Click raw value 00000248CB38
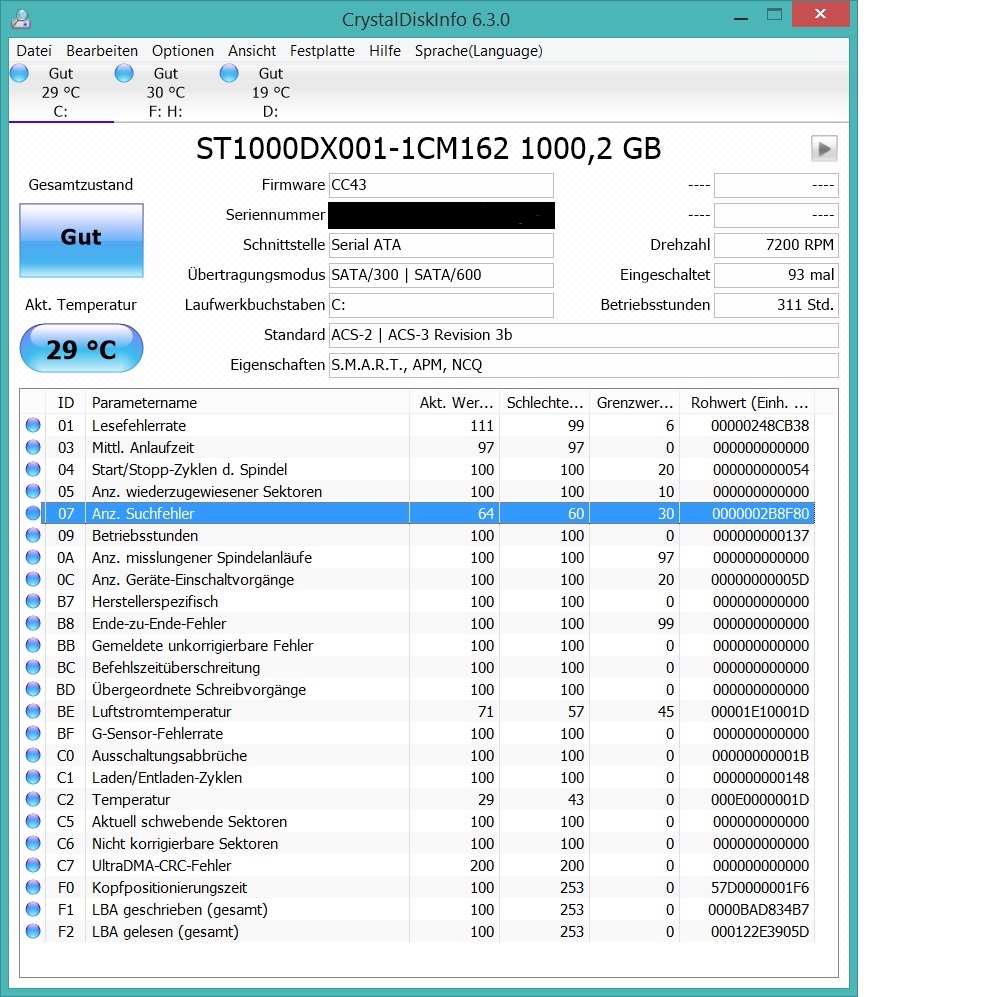The width and height of the screenshot is (1000, 997). click(760, 425)
